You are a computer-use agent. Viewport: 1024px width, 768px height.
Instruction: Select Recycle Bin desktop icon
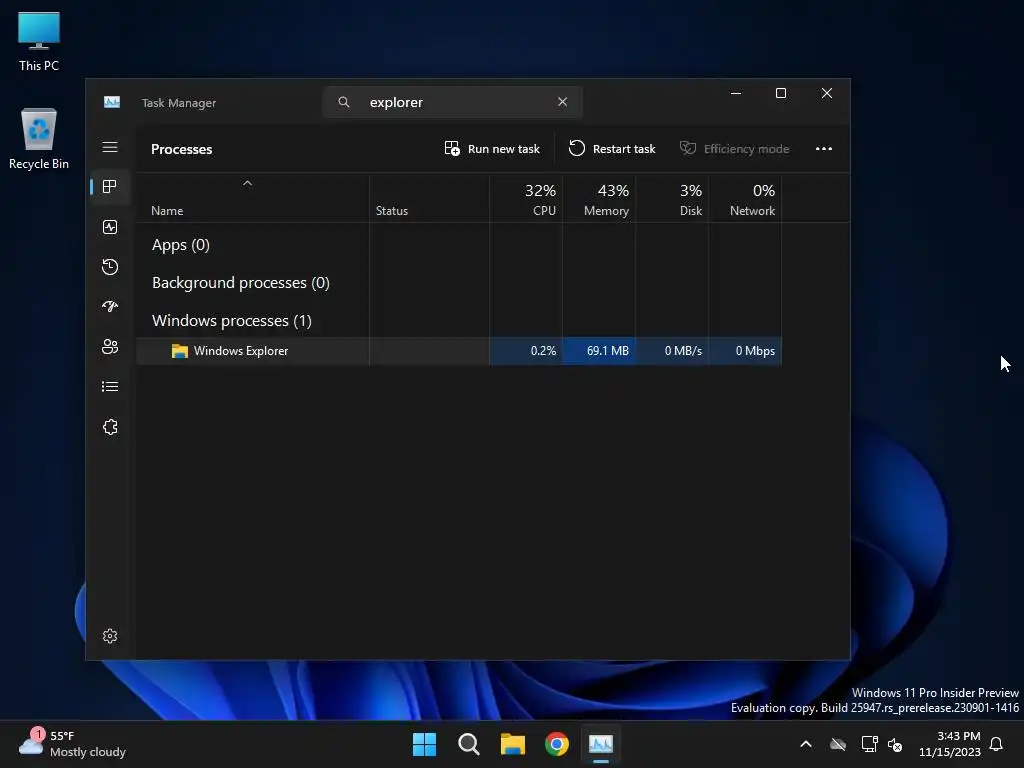[39, 139]
